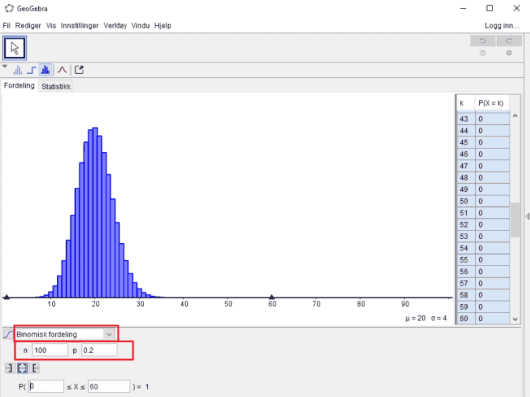Image resolution: width=530 pixels, height=397 pixels.
Task: Click the export graph icon
Action: (x=79, y=70)
